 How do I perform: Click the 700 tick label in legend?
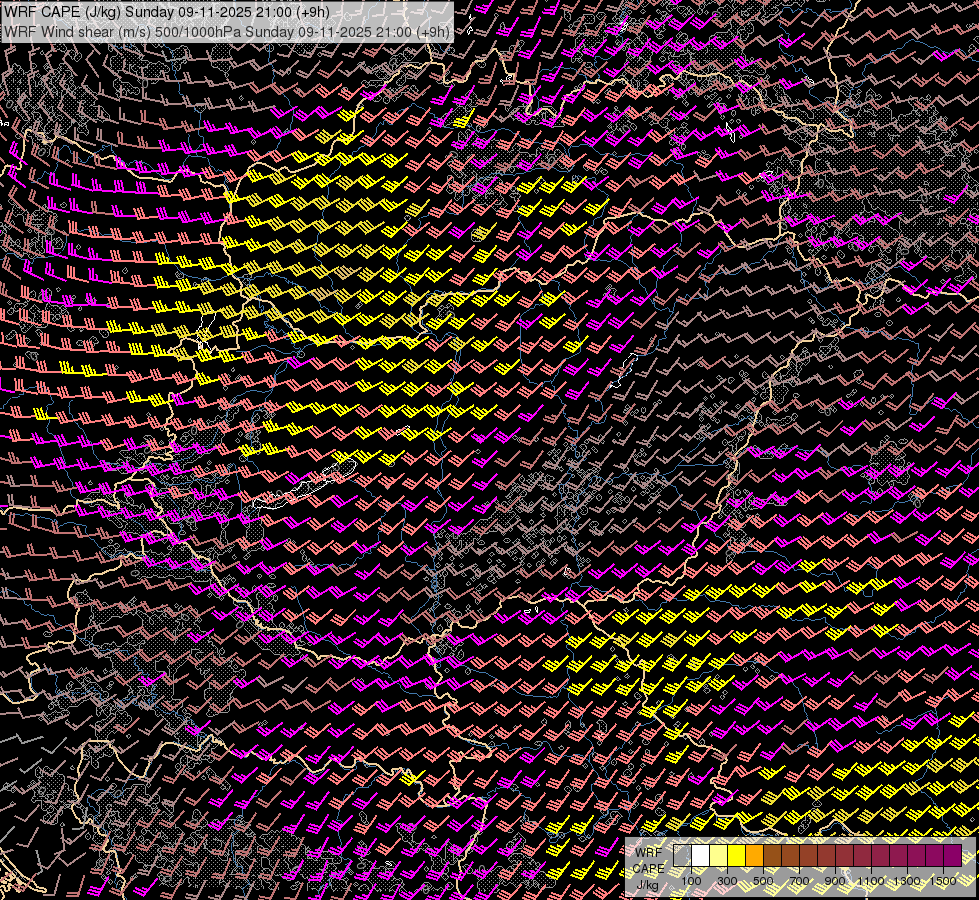[799, 881]
